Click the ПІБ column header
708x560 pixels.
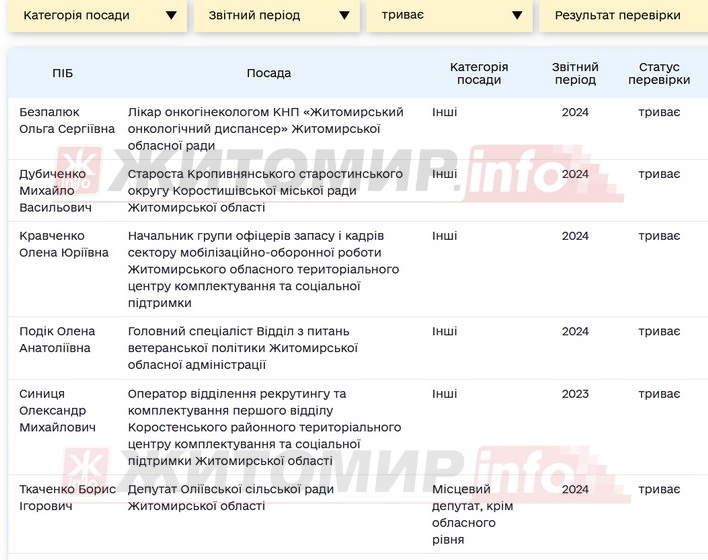tap(63, 73)
